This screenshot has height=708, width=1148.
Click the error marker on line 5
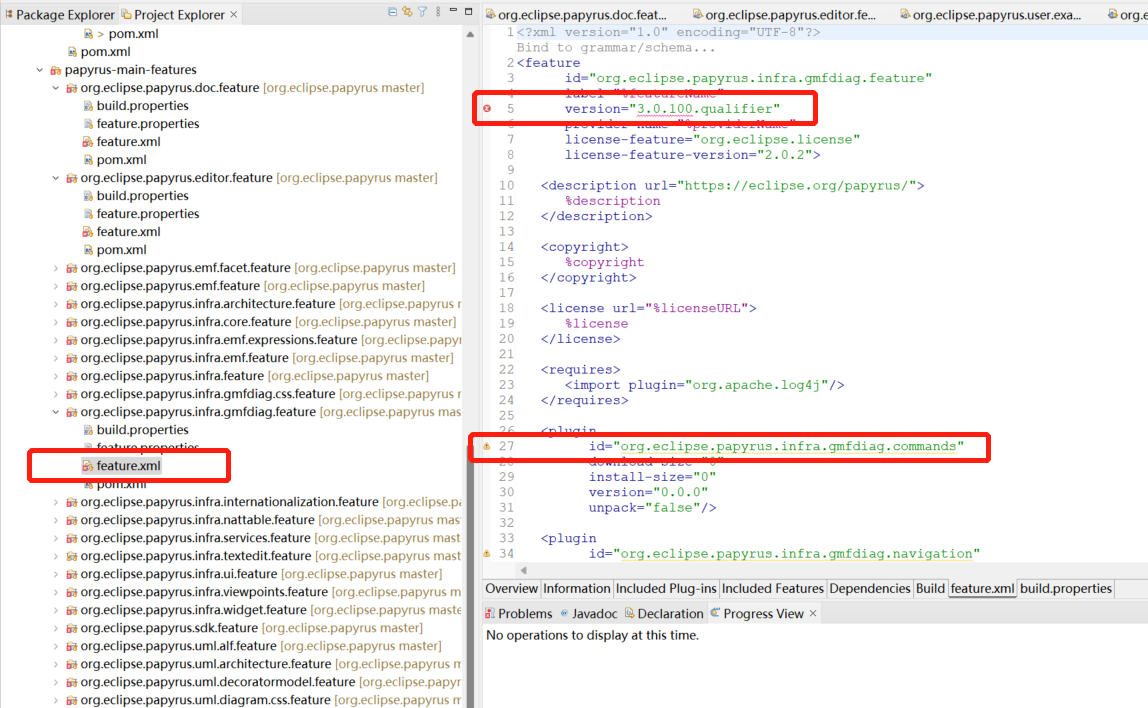[487, 108]
